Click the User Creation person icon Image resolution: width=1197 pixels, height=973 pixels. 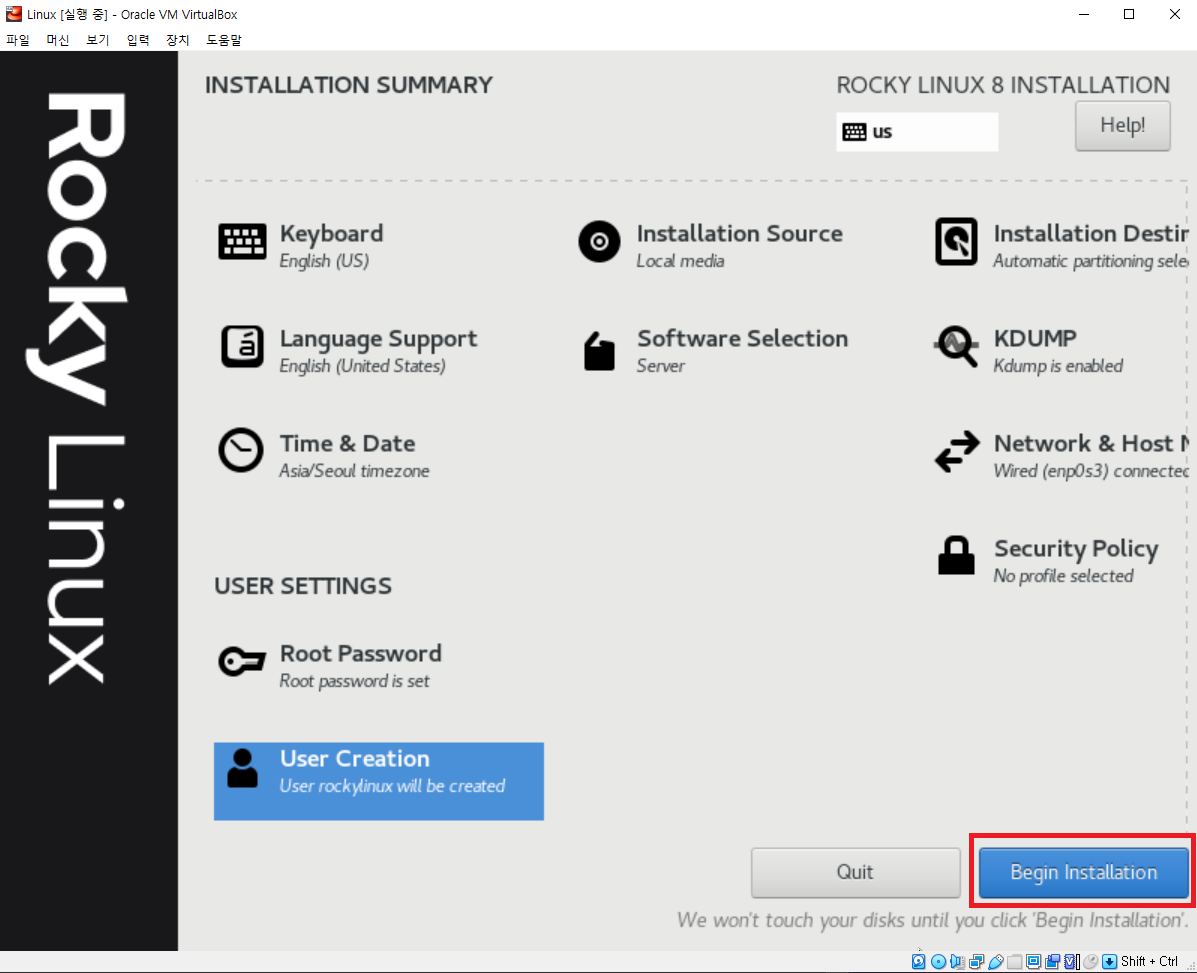click(x=243, y=768)
